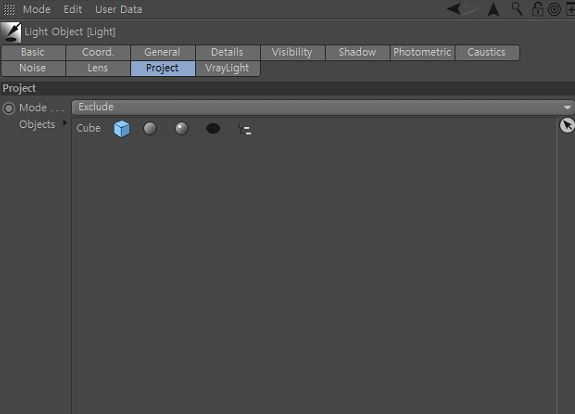Toggle Cube hierarchy children icon
The width and height of the screenshot is (575, 414).
(245, 129)
